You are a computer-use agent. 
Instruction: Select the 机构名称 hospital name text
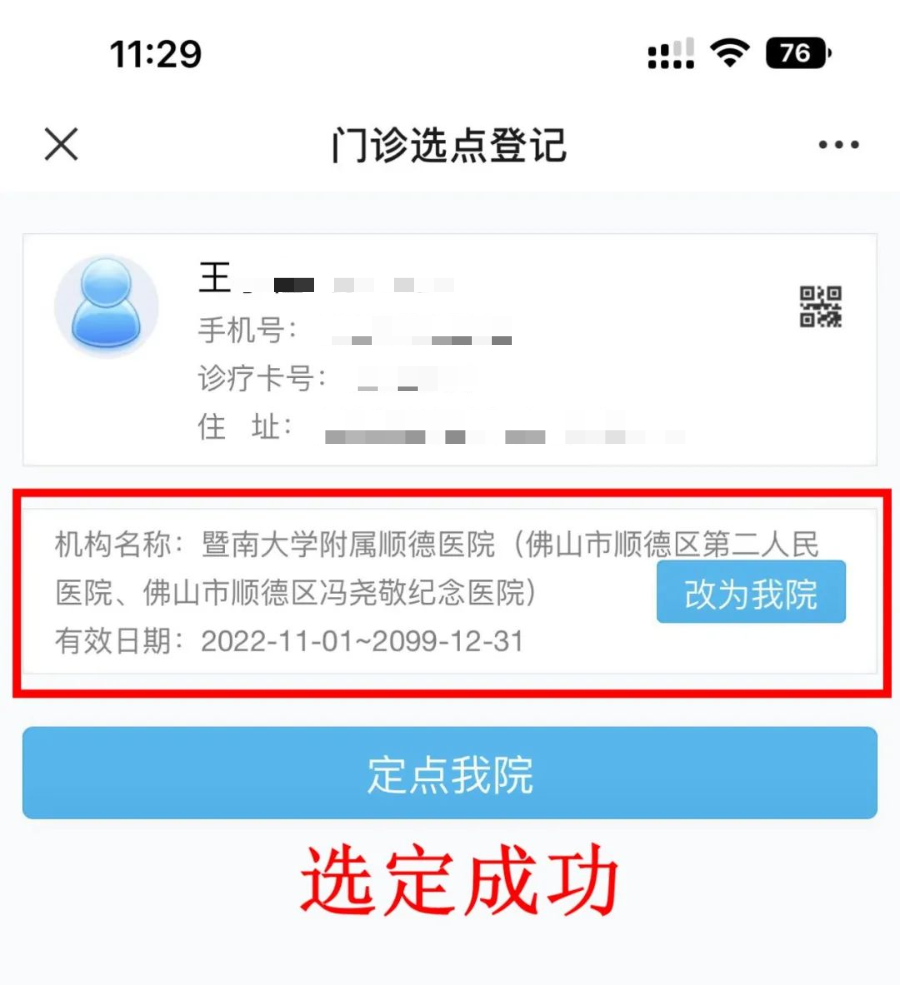[436, 568]
